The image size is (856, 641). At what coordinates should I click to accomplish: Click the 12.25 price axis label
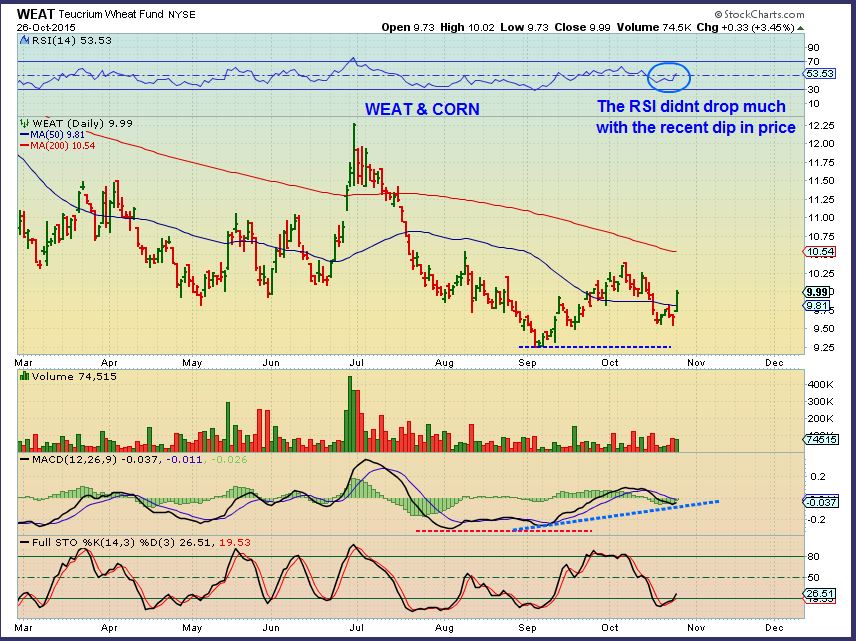click(822, 126)
